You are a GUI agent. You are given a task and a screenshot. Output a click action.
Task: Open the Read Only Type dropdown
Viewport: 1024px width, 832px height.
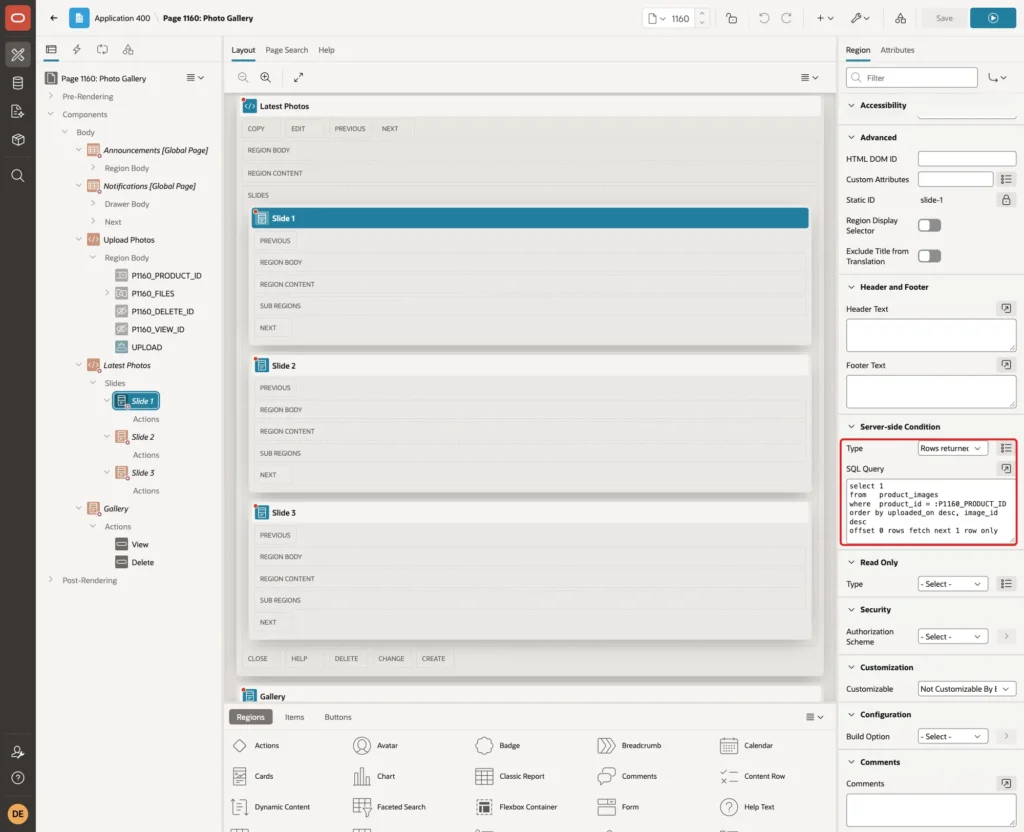(953, 584)
